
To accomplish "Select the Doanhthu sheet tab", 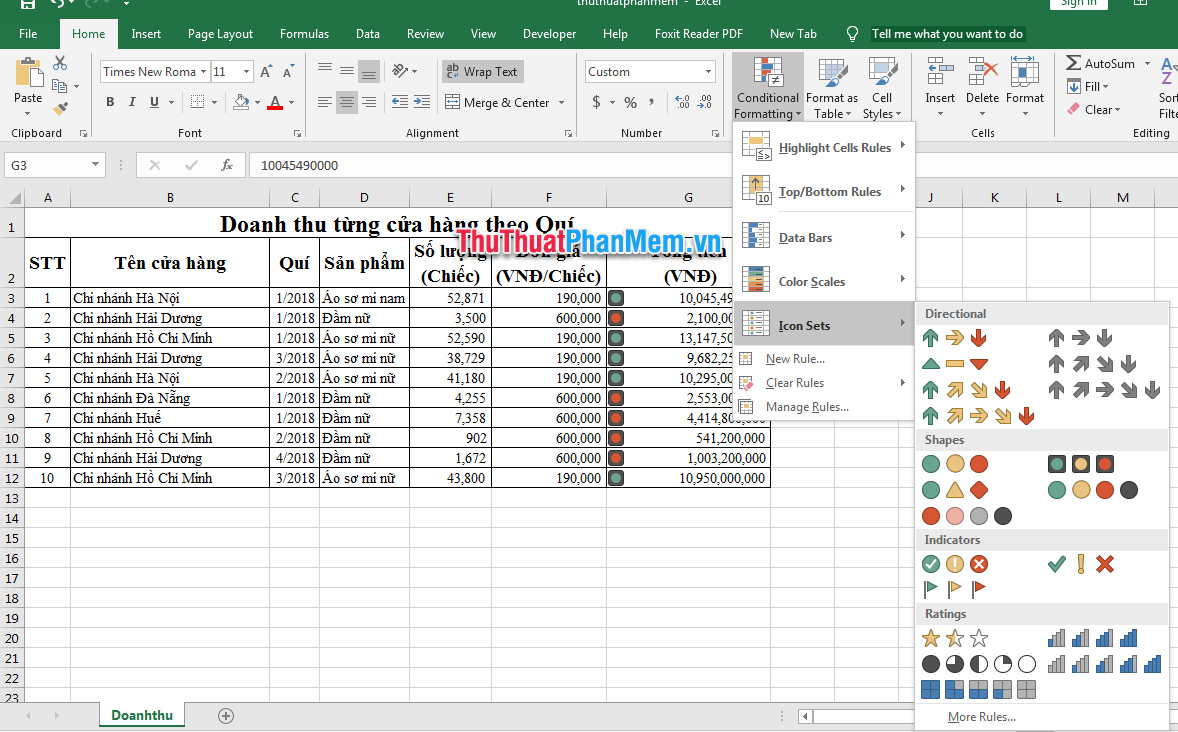I will tap(141, 715).
